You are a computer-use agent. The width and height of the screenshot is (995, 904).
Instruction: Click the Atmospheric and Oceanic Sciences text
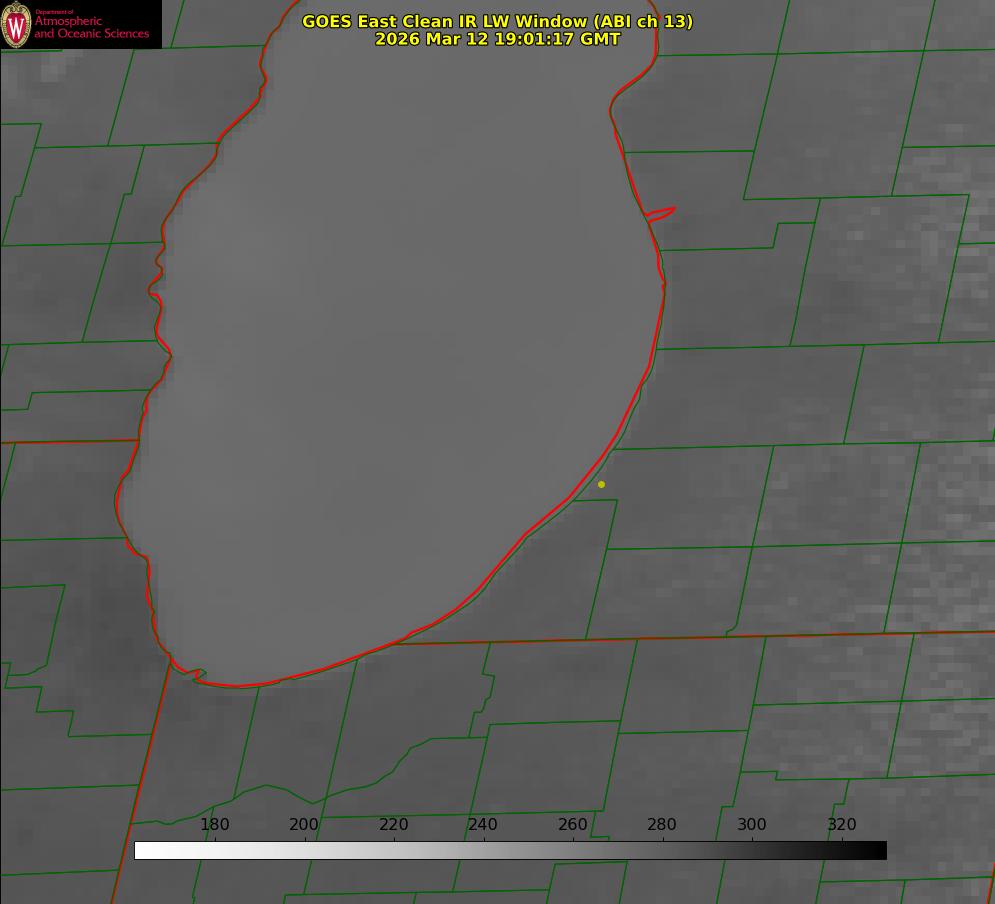pyautogui.click(x=91, y=27)
